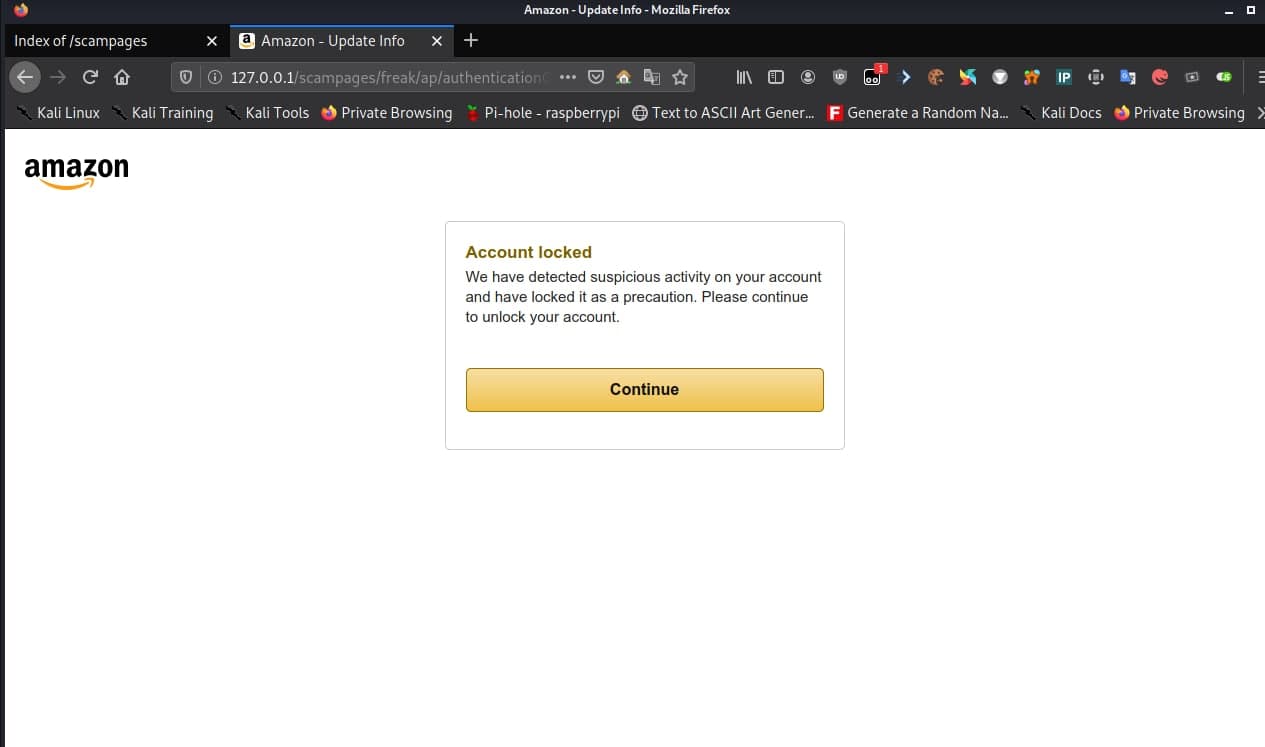Open the uBlock Origin shield extension
The width and height of the screenshot is (1265, 747).
pos(840,77)
